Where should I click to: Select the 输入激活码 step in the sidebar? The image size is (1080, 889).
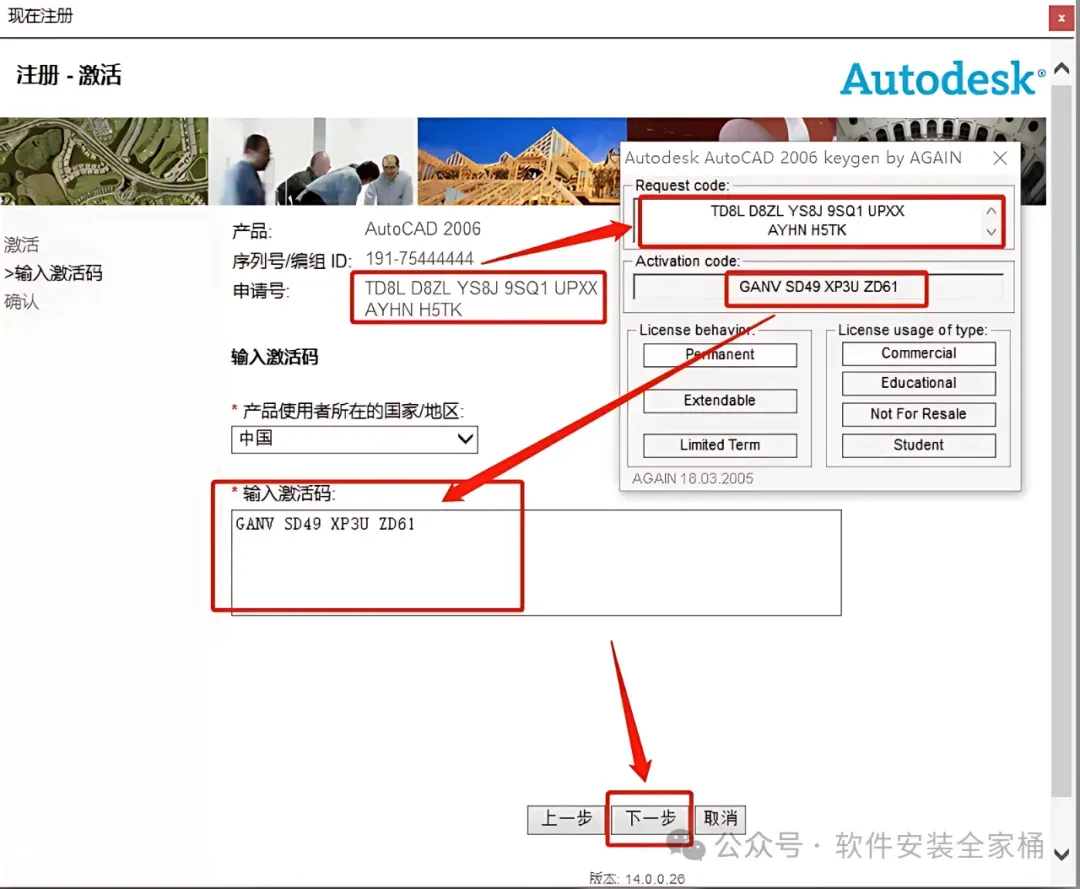pyautogui.click(x=54, y=273)
